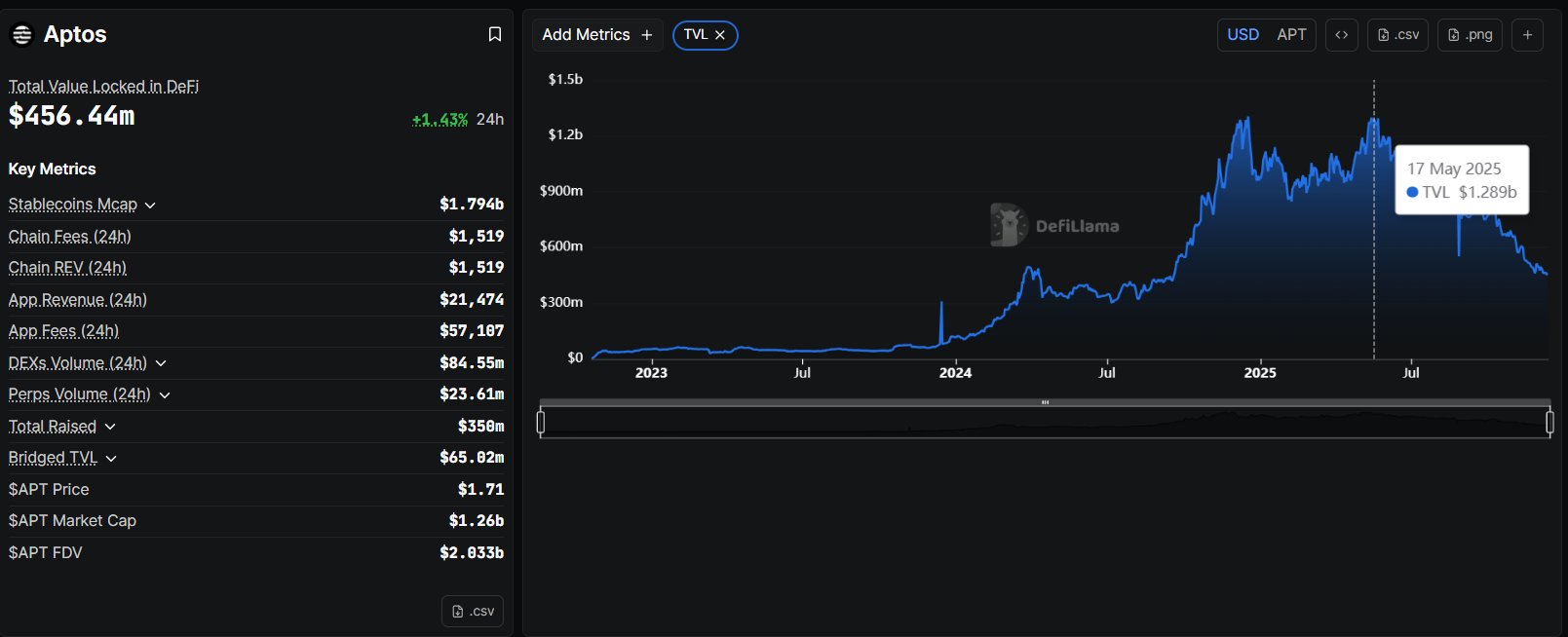This screenshot has height=637, width=1568.
Task: Click the $APT FDV label
Action: (x=46, y=553)
